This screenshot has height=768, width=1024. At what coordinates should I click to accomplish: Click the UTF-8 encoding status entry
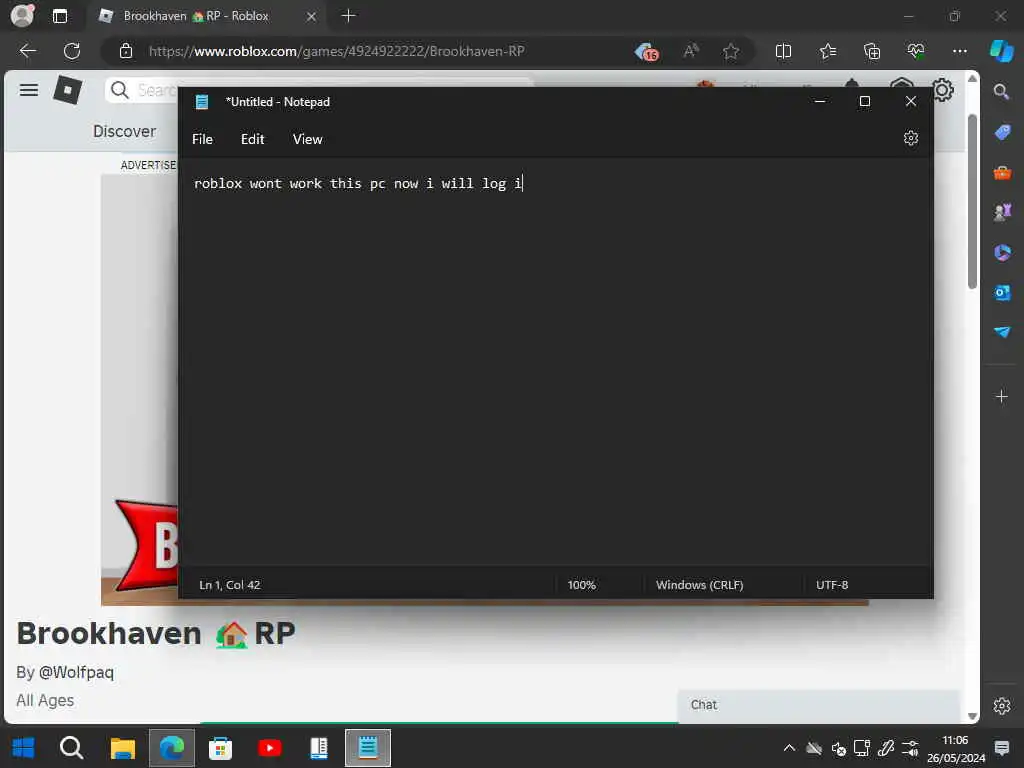[x=832, y=584]
